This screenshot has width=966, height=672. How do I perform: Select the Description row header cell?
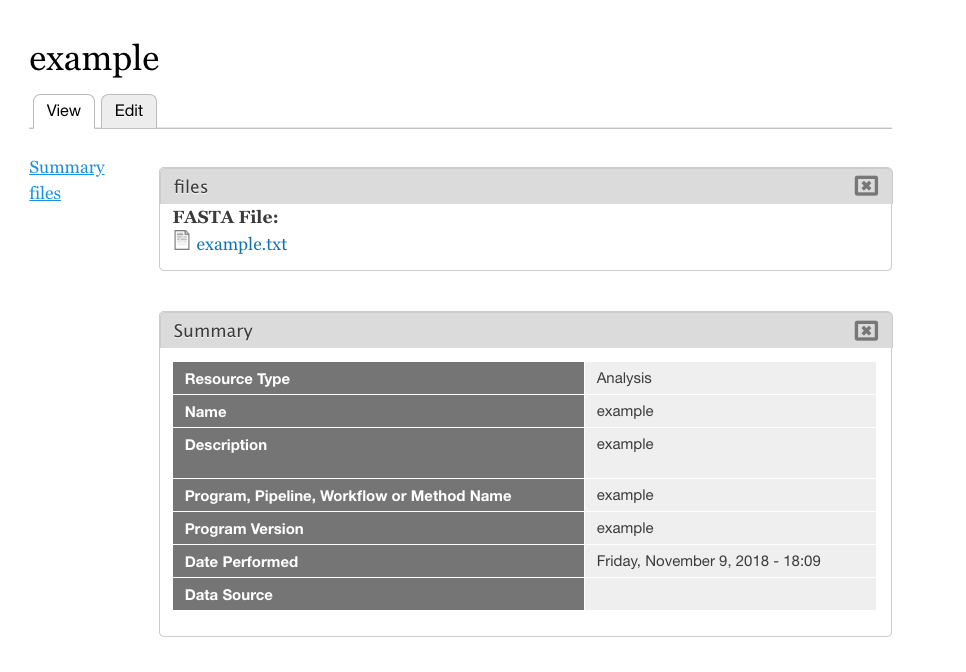point(226,445)
